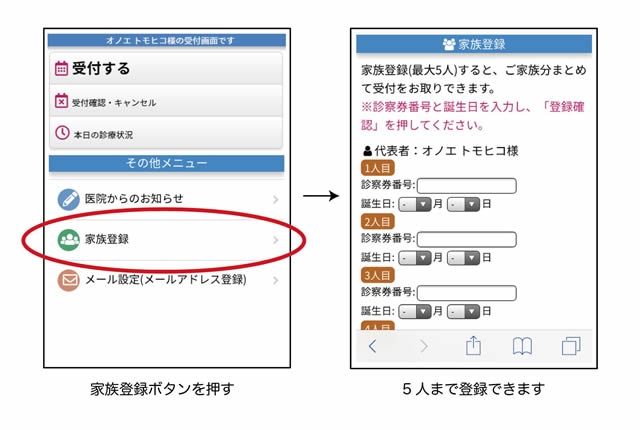Tap chevron at right of 家族登録
The height and width of the screenshot is (430, 640).
tap(276, 240)
